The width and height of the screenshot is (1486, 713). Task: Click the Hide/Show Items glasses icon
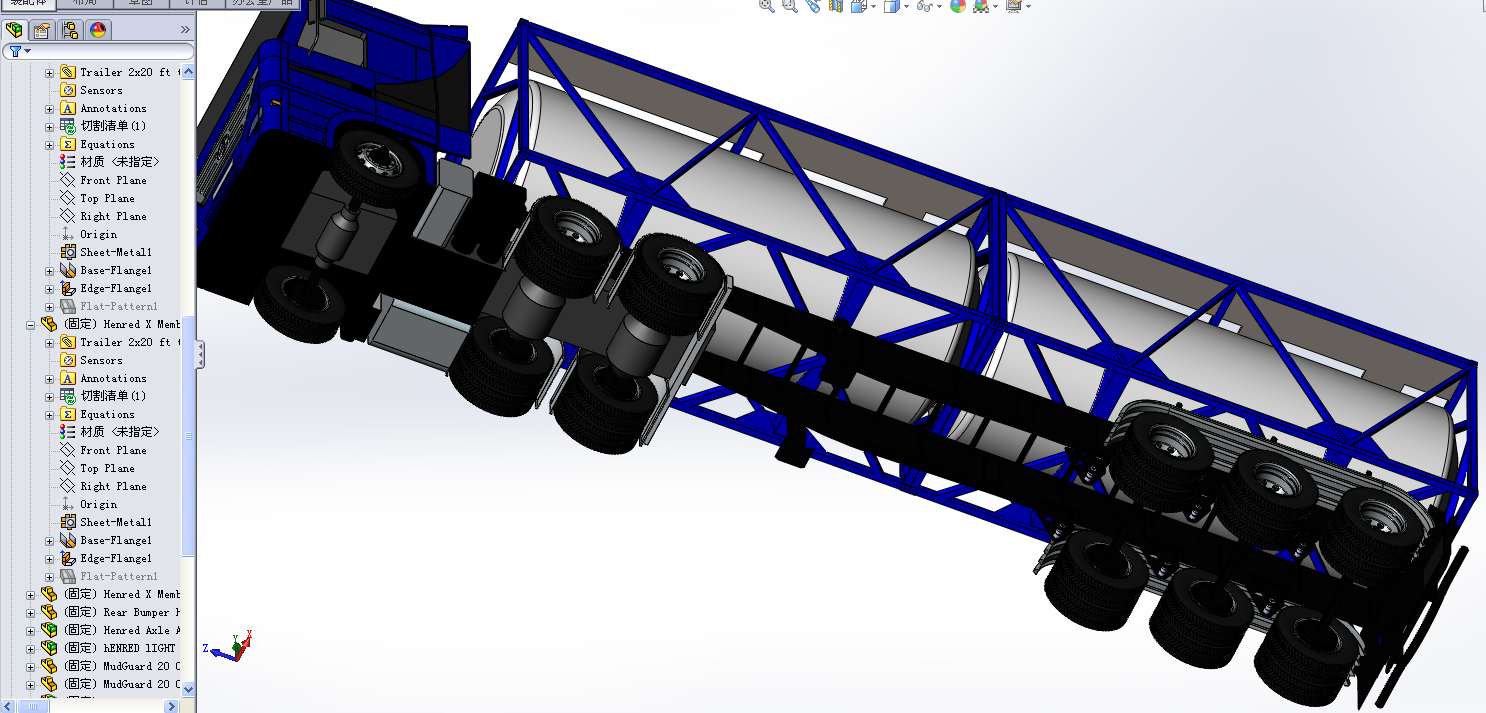pos(924,6)
